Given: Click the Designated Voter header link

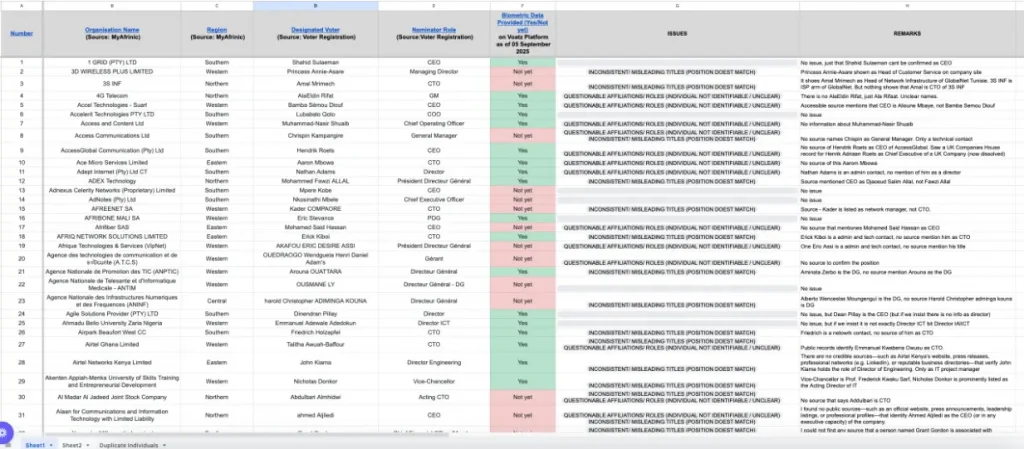Looking at the screenshot, I should [x=315, y=29].
